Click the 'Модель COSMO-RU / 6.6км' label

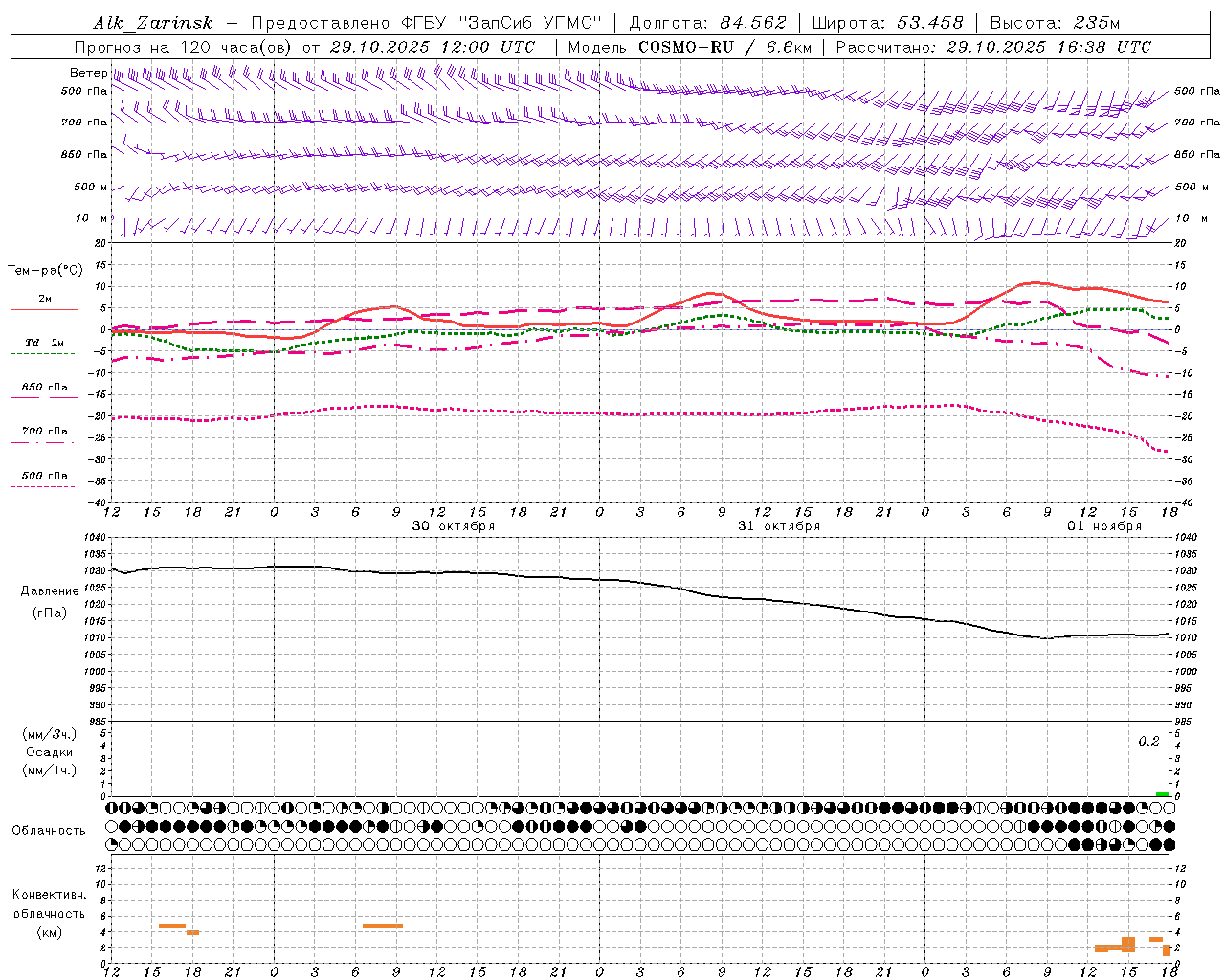click(690, 47)
